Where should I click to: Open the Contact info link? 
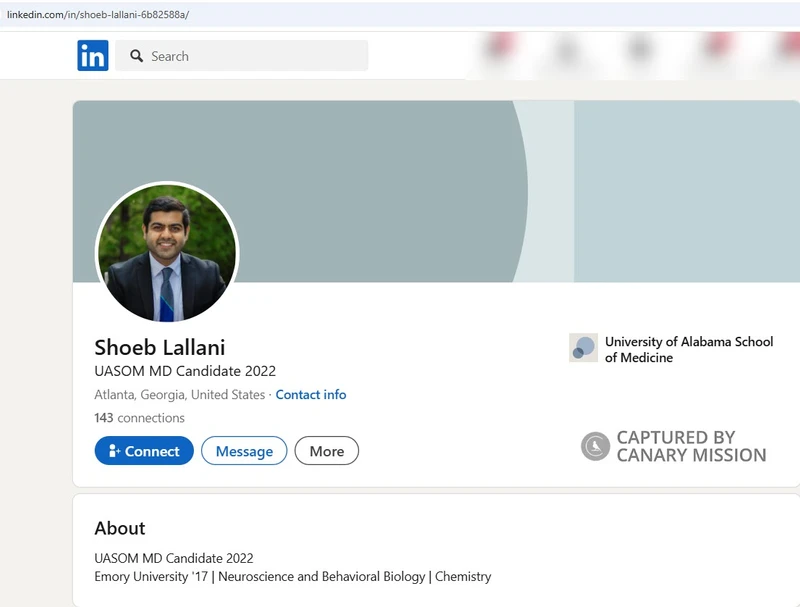[x=311, y=395]
